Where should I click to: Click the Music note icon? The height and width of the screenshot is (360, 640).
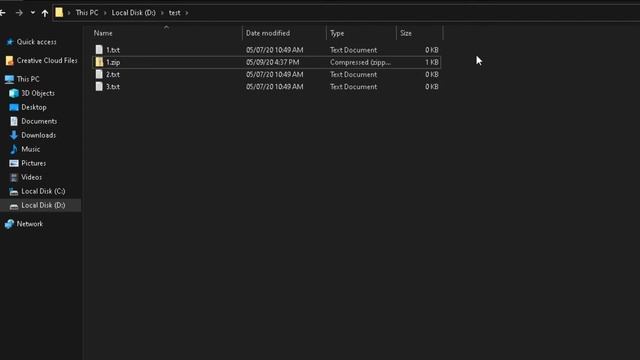click(x=14, y=149)
